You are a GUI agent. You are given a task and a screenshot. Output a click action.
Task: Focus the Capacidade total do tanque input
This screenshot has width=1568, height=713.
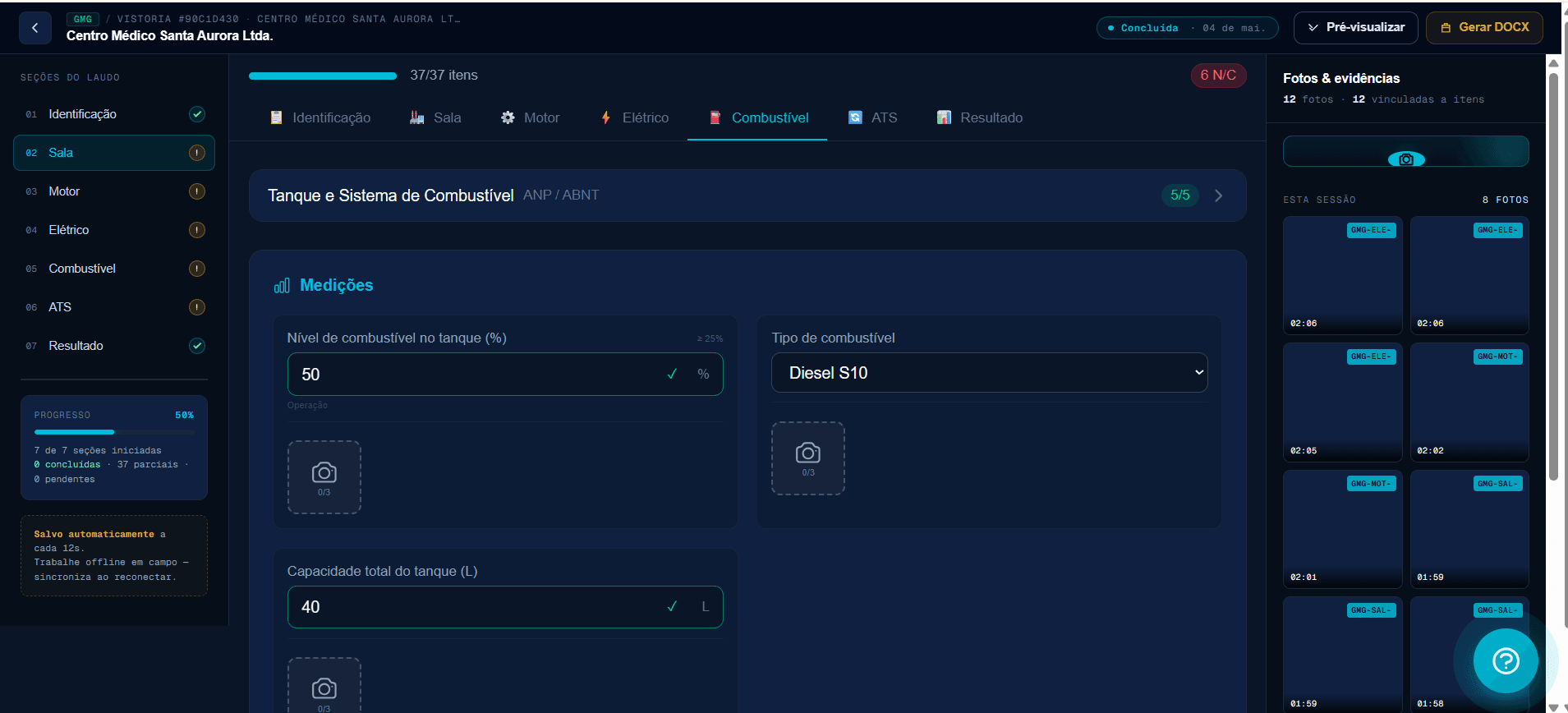(x=505, y=607)
